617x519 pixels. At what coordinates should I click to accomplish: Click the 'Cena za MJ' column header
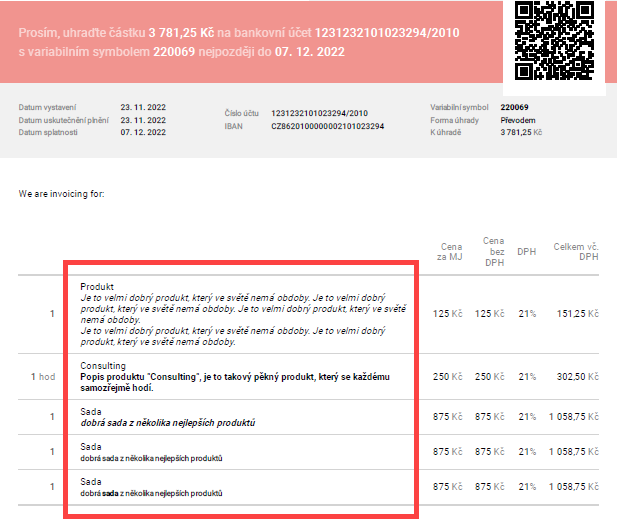coord(451,251)
